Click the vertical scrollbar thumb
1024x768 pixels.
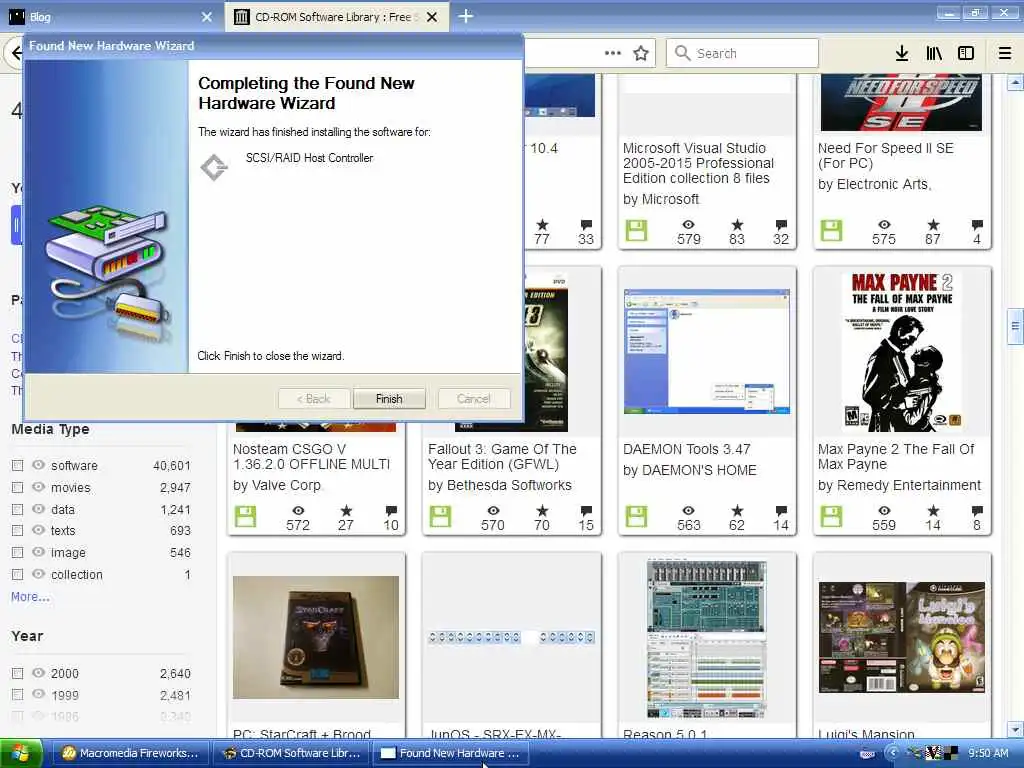click(x=1015, y=326)
